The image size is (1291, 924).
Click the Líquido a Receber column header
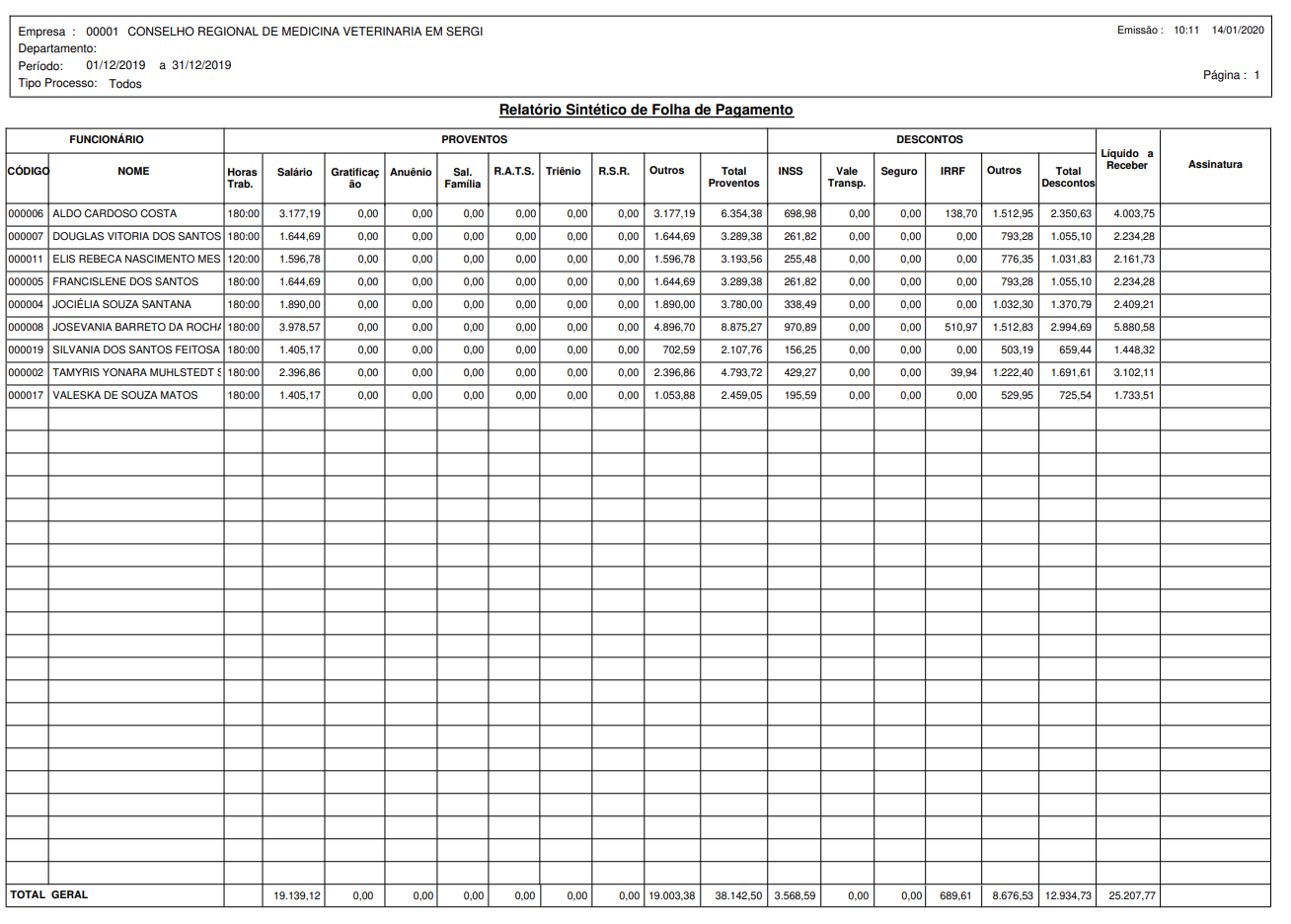(1127, 159)
